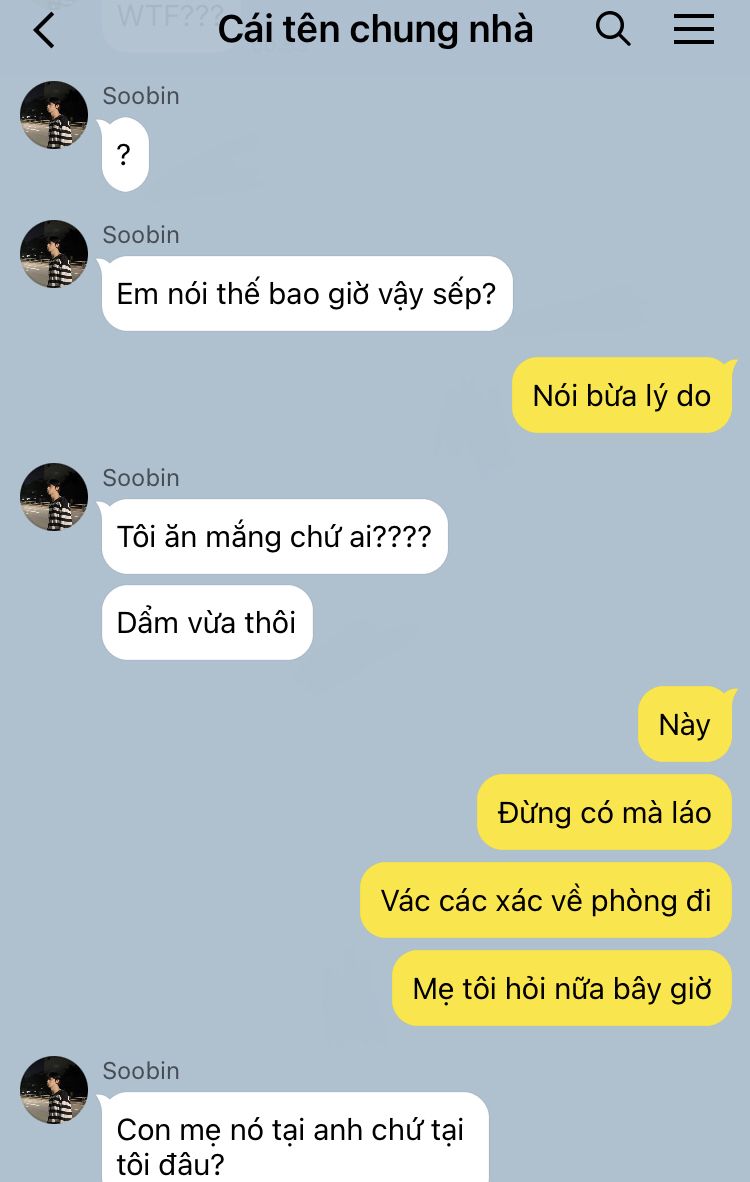750x1182 pixels.
Task: Tap Soobin's avatar next to "Em nói thế"
Action: pyautogui.click(x=54, y=254)
